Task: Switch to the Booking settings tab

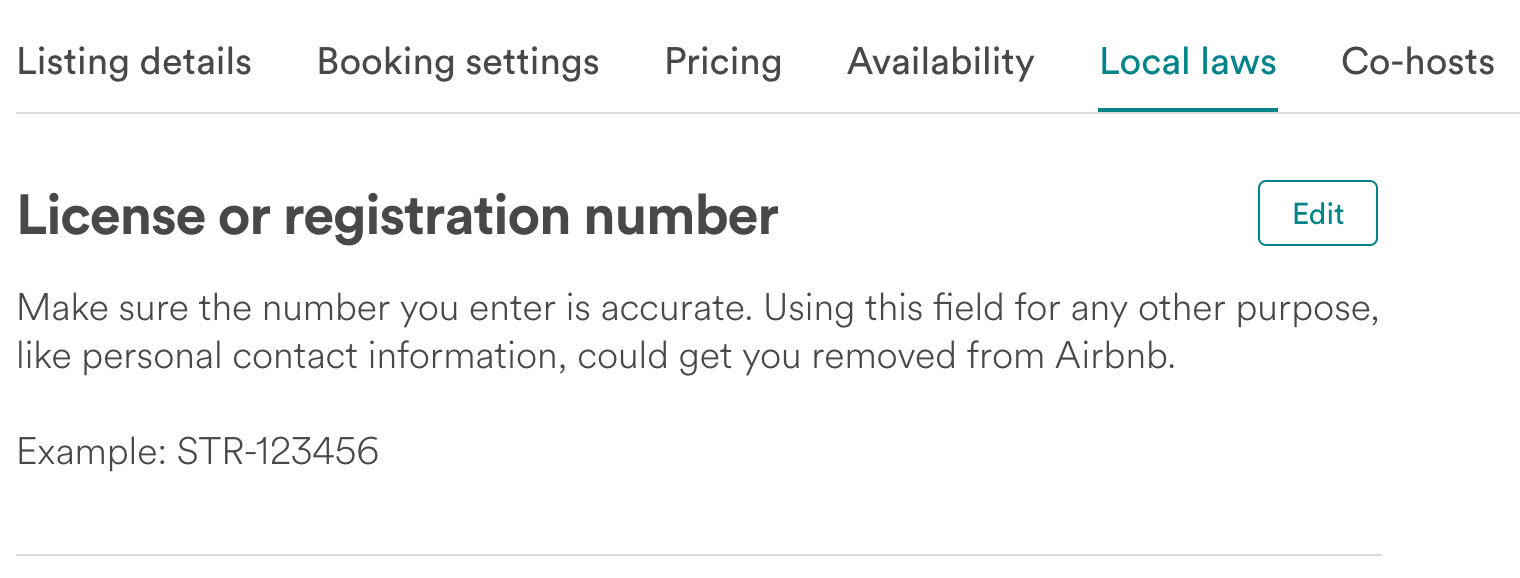Action: tap(458, 62)
